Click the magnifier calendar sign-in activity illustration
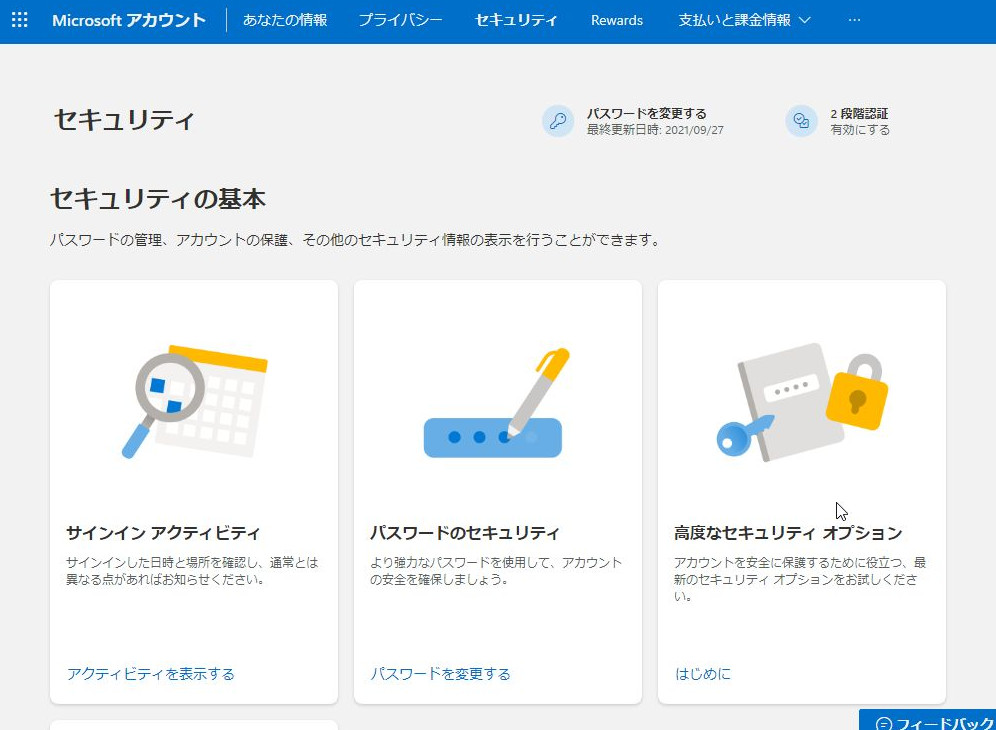Viewport: 996px width, 730px height. 194,402
